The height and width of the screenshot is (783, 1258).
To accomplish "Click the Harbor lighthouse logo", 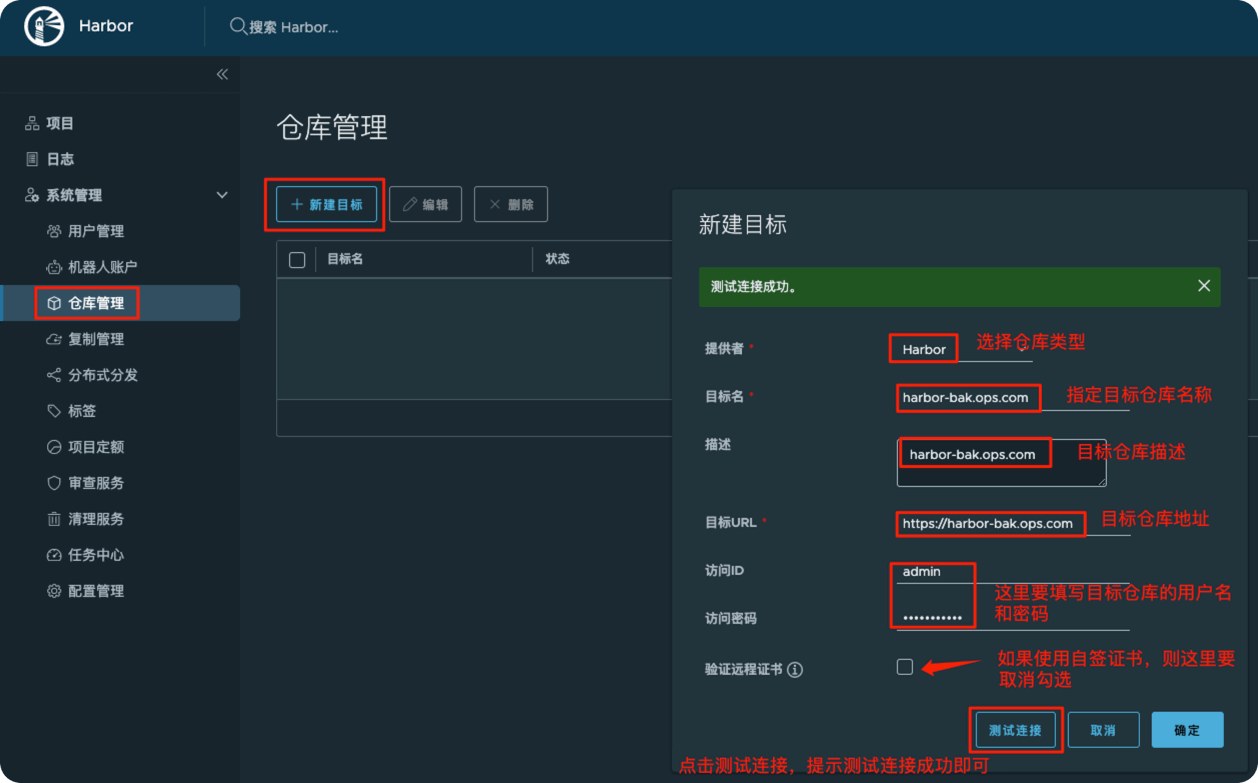I will coord(43,27).
